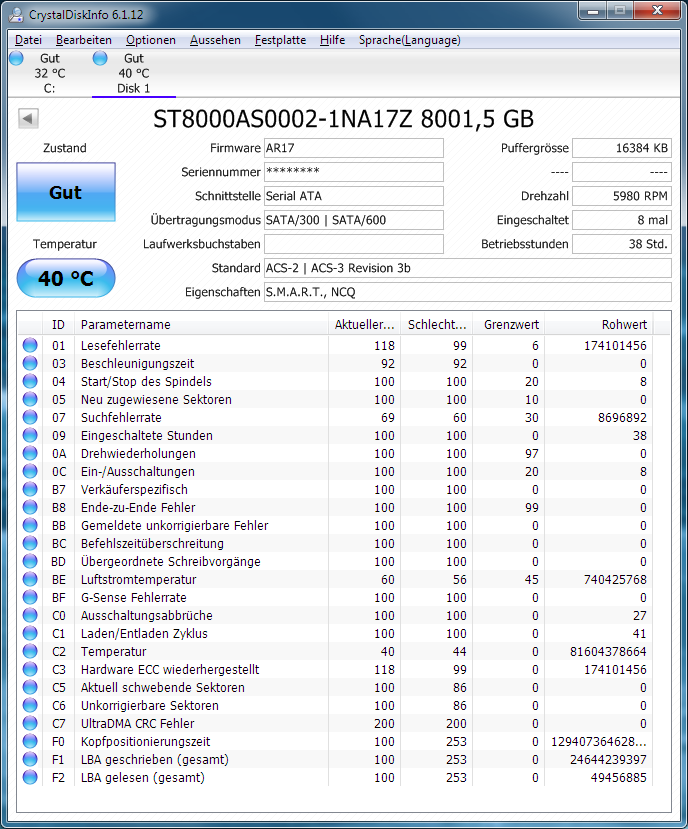Click the Eingeschaltet value 8 mal

pos(622,220)
